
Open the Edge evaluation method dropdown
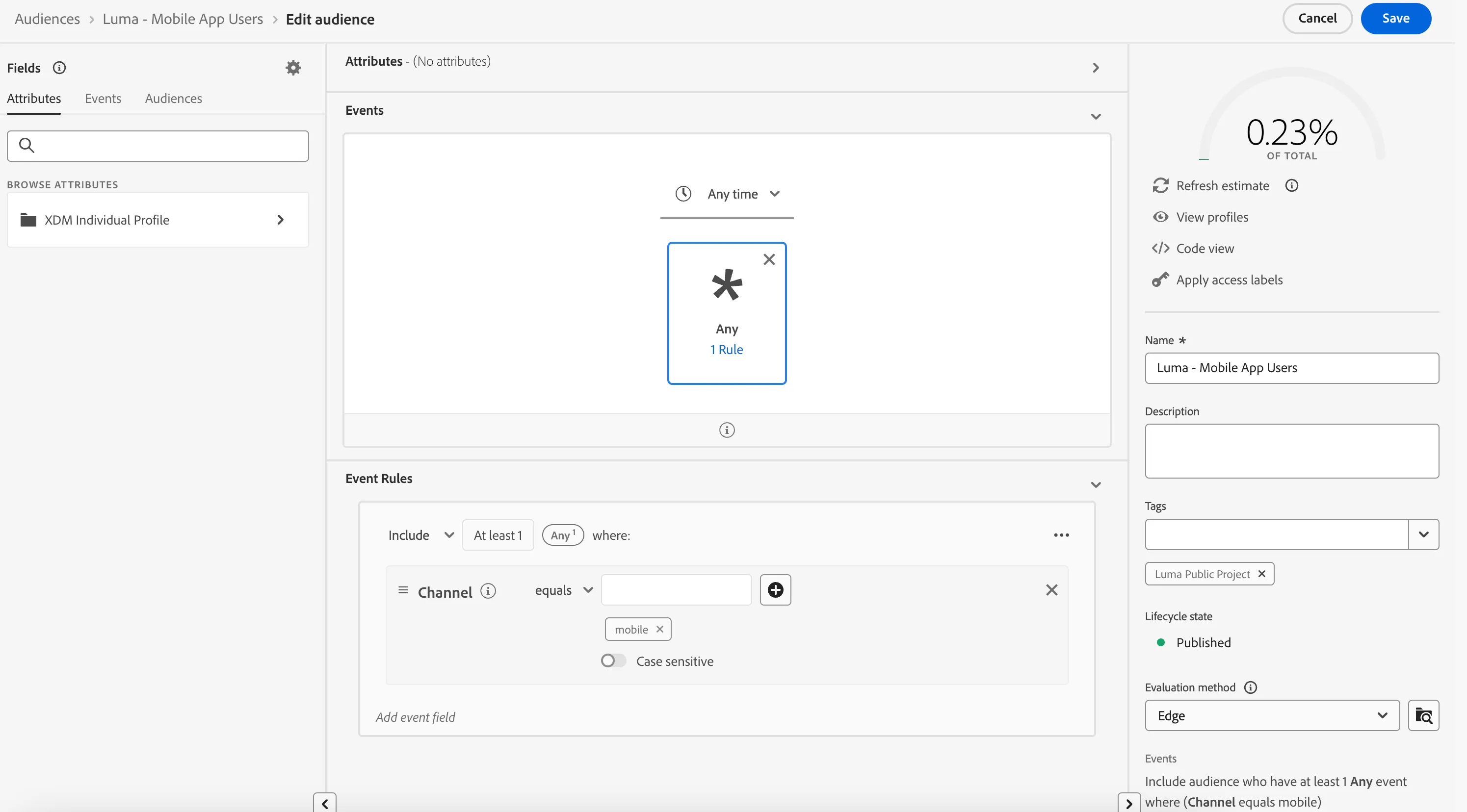(1272, 715)
